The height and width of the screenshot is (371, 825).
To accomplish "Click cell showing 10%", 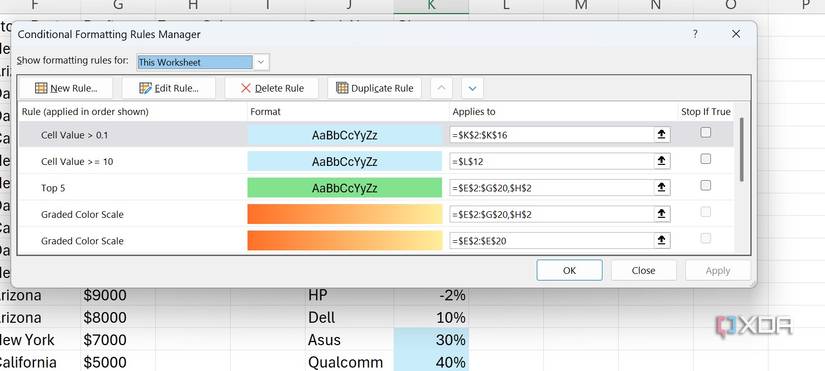I will pyautogui.click(x=431, y=317).
